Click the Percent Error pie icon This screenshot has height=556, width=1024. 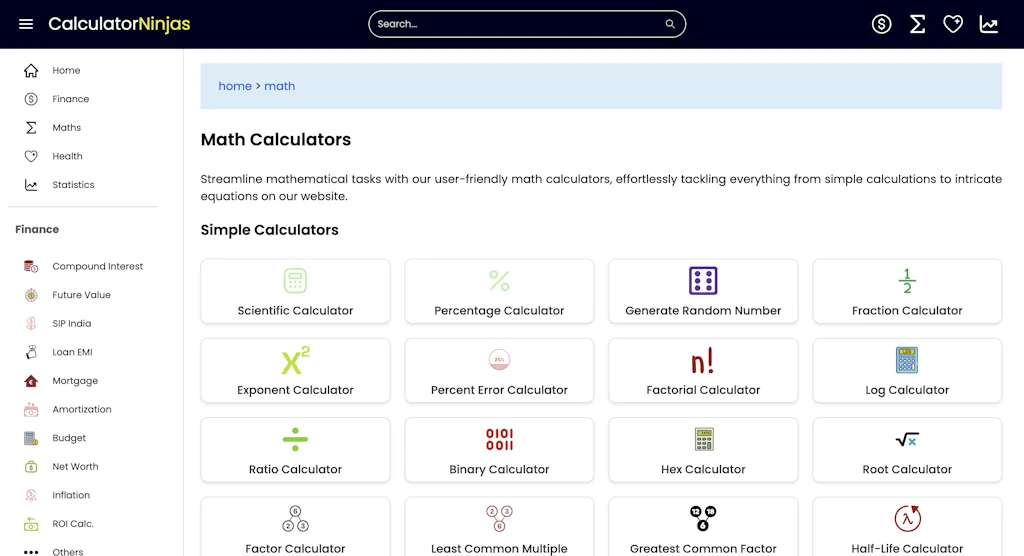(x=500, y=360)
